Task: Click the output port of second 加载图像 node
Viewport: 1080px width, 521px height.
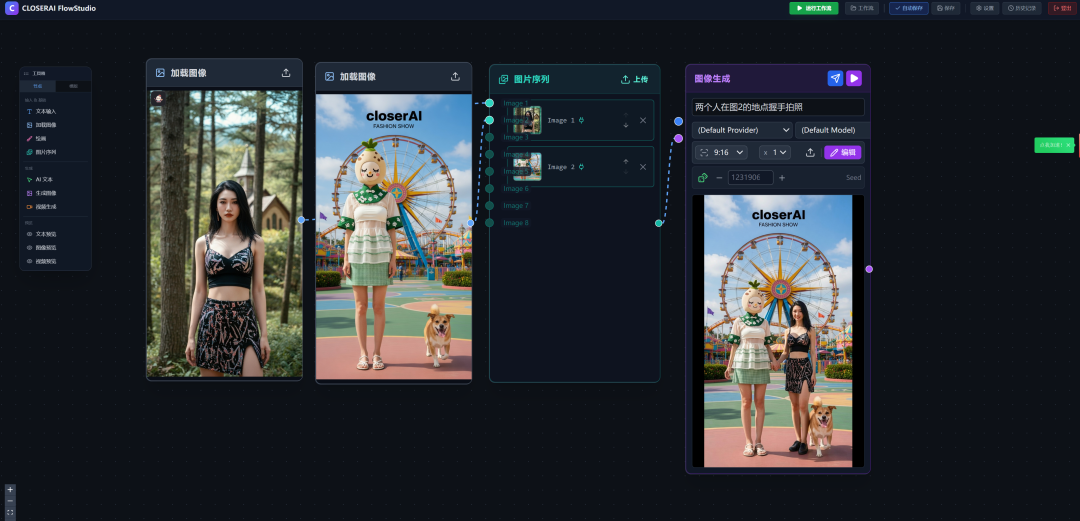Action: pyautogui.click(x=470, y=223)
